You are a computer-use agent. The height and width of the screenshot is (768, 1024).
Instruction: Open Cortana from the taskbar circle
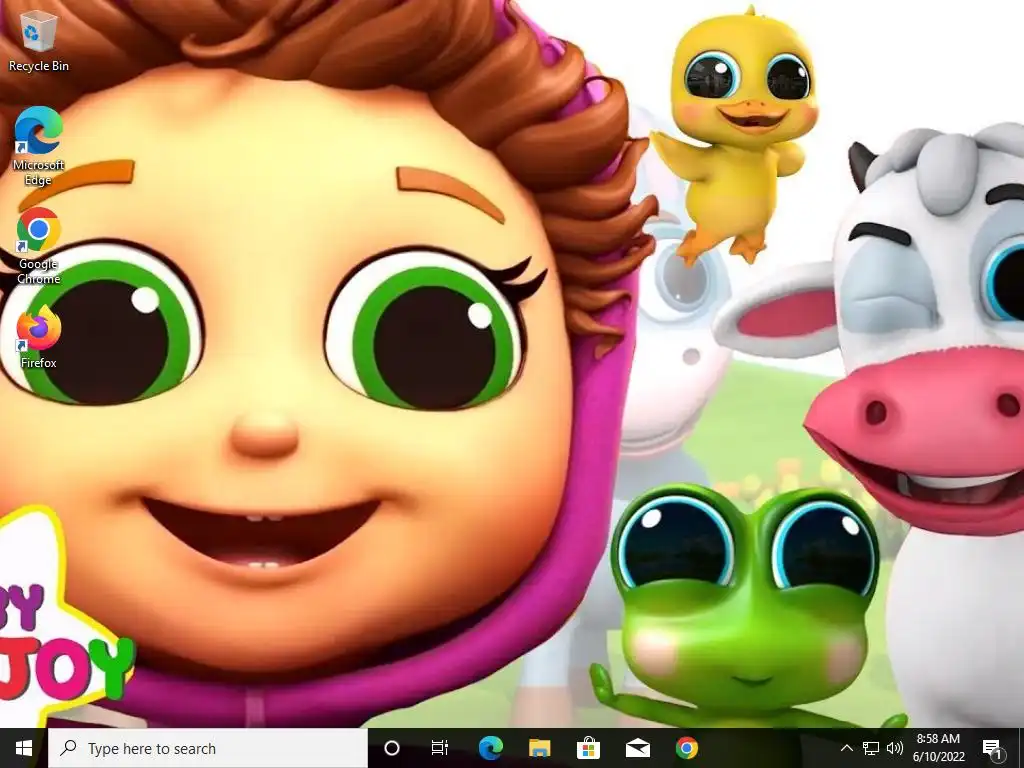pos(392,748)
